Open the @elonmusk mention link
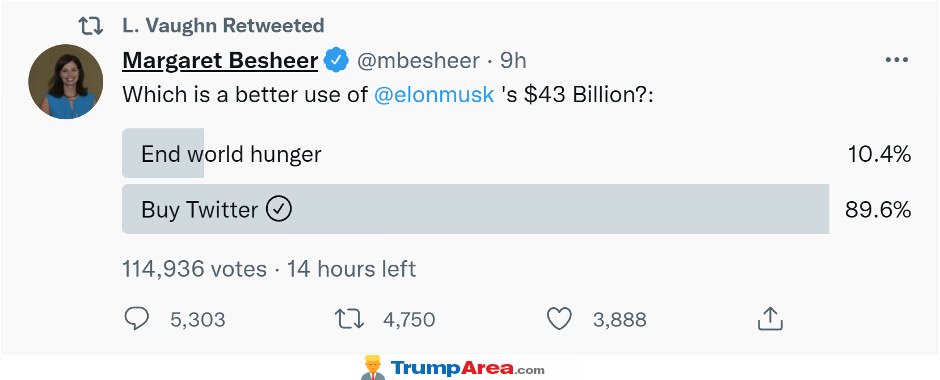This screenshot has height=380, width=940. tap(434, 95)
